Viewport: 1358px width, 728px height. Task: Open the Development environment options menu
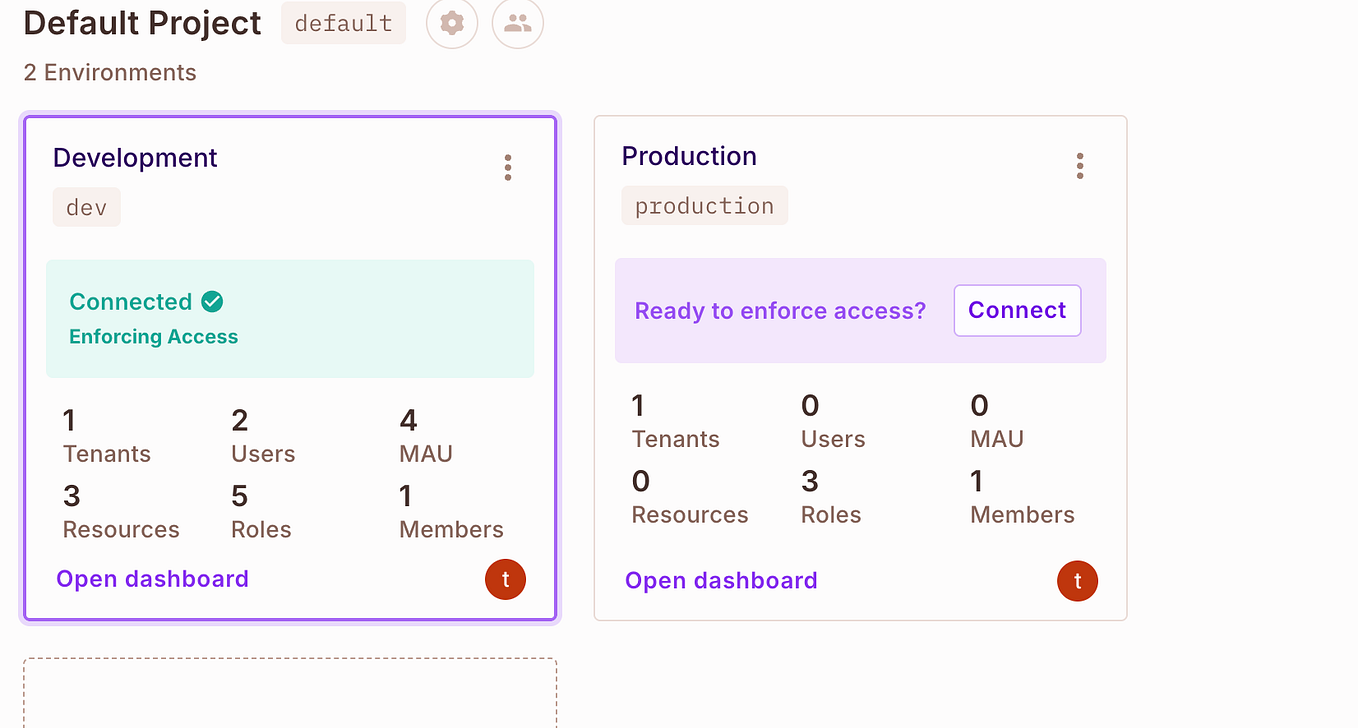(508, 167)
